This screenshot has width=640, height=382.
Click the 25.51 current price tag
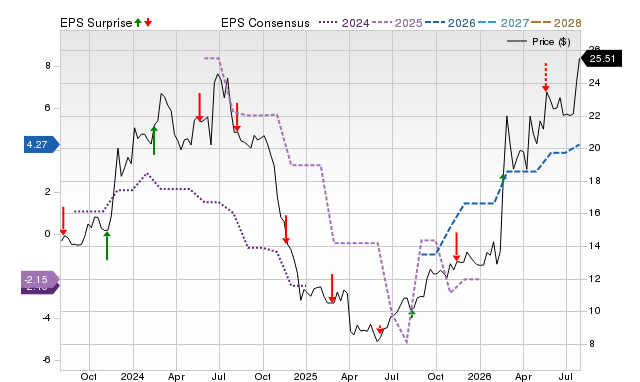[601, 58]
